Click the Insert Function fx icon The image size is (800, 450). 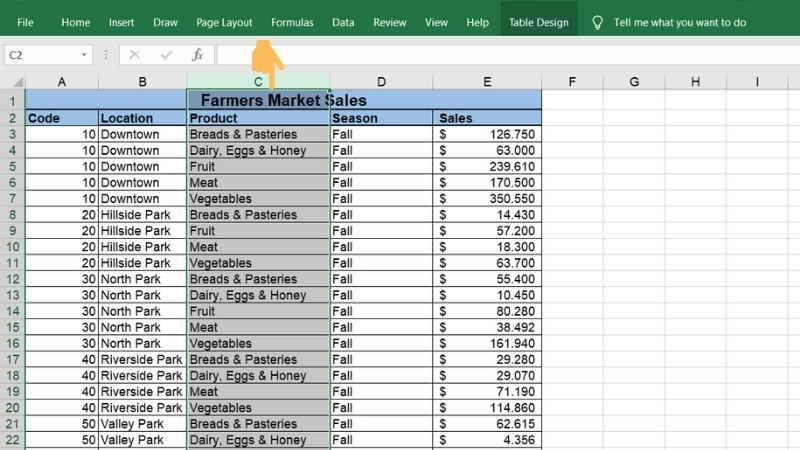click(198, 55)
